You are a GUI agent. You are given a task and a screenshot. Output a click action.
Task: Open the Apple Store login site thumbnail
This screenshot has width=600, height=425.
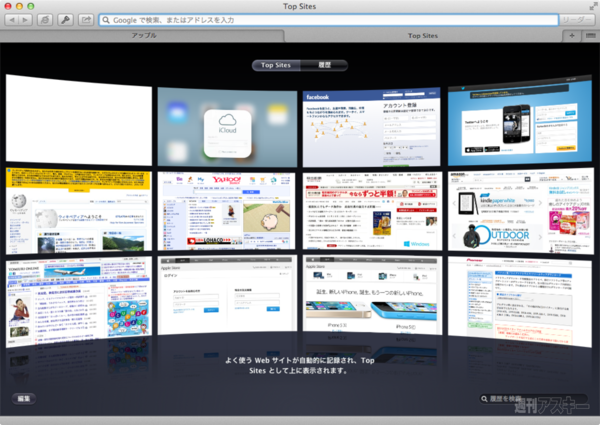point(227,294)
